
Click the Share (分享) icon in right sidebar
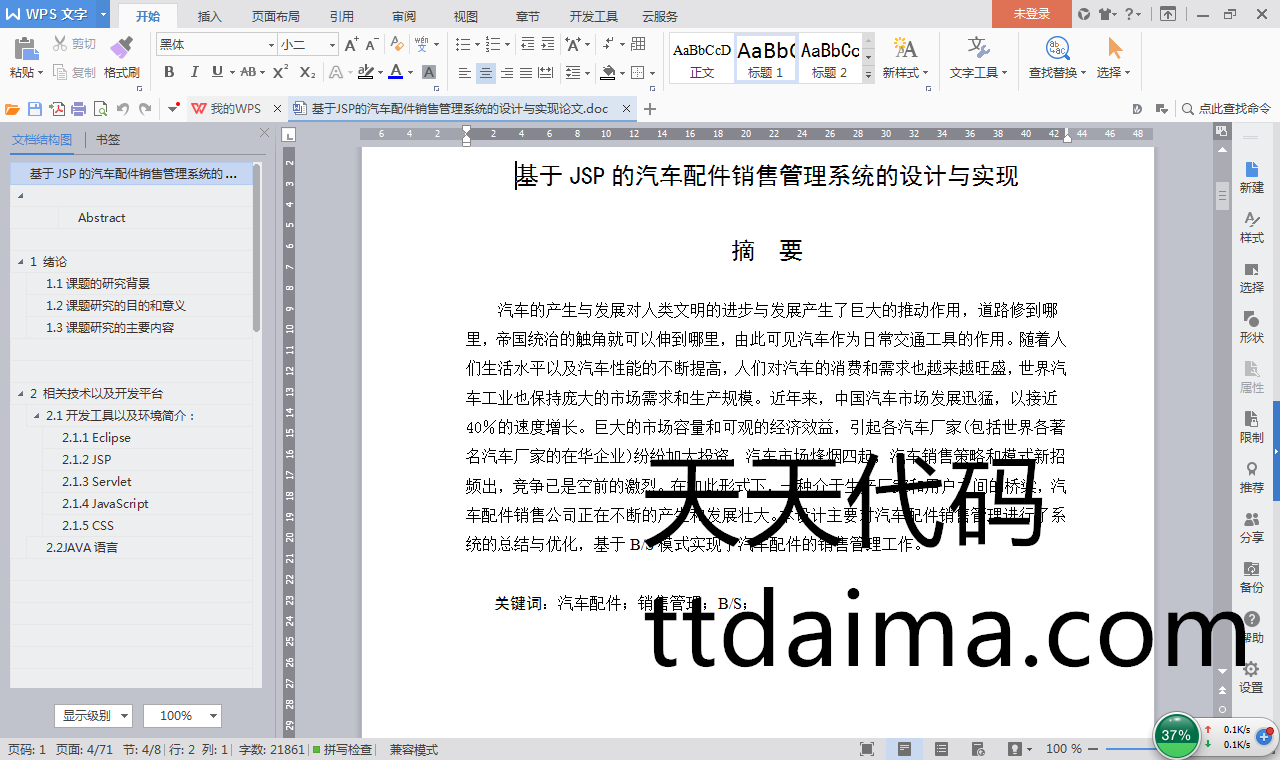tap(1251, 527)
